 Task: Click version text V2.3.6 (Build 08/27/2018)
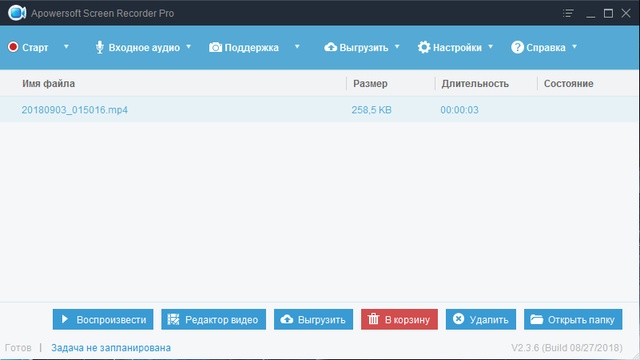tap(567, 348)
